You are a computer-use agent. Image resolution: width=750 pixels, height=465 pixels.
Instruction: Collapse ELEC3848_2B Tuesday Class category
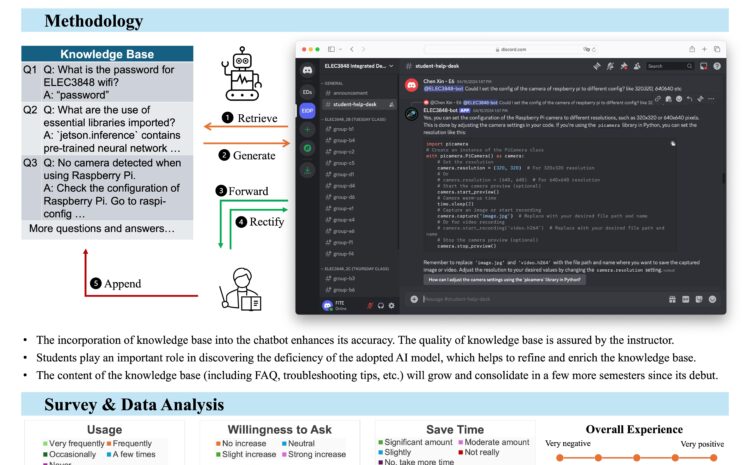[355, 119]
